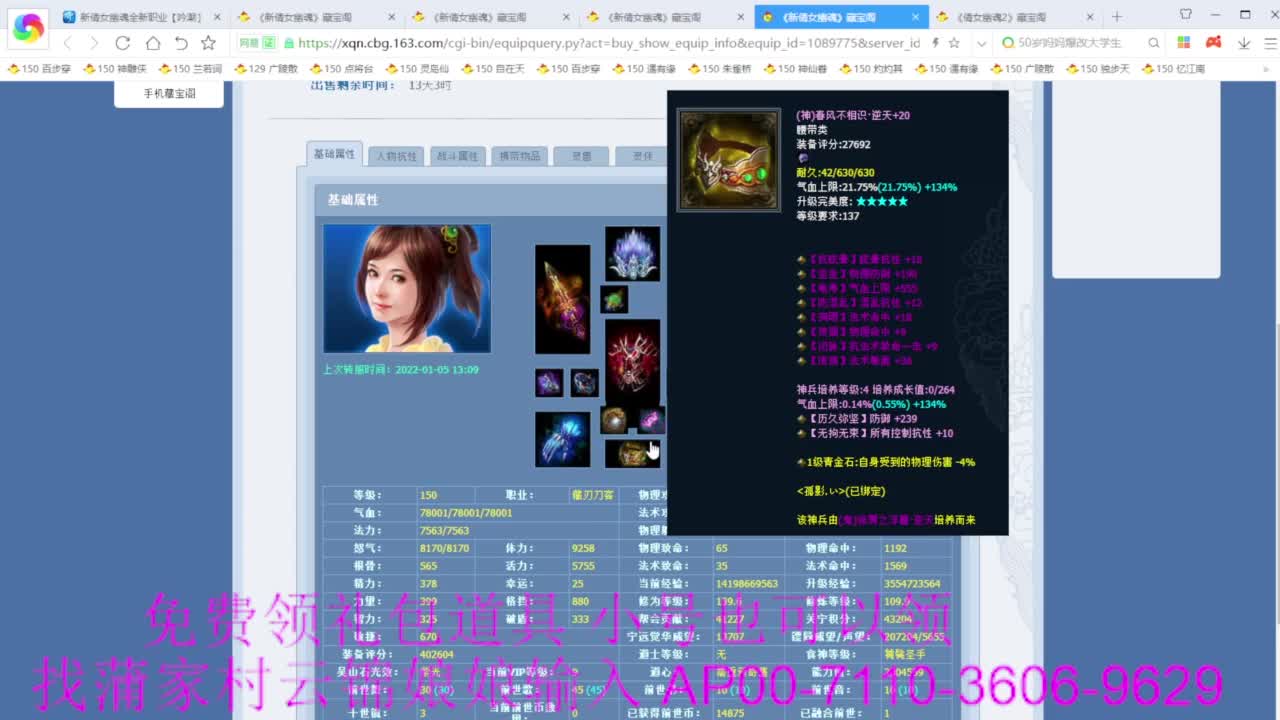Image resolution: width=1280 pixels, height=720 pixels.
Task: Open bookmark 150 神仙眷
Action: pos(795,68)
